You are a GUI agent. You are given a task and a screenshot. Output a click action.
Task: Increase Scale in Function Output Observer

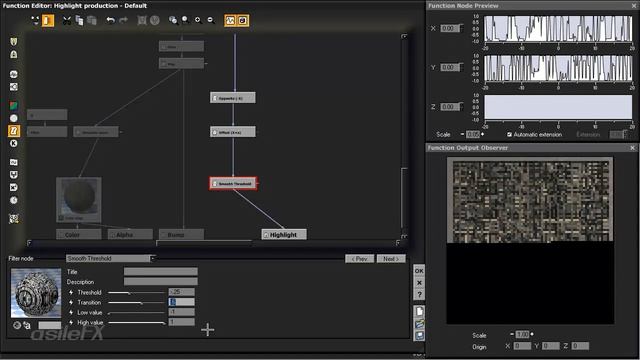click(532, 334)
